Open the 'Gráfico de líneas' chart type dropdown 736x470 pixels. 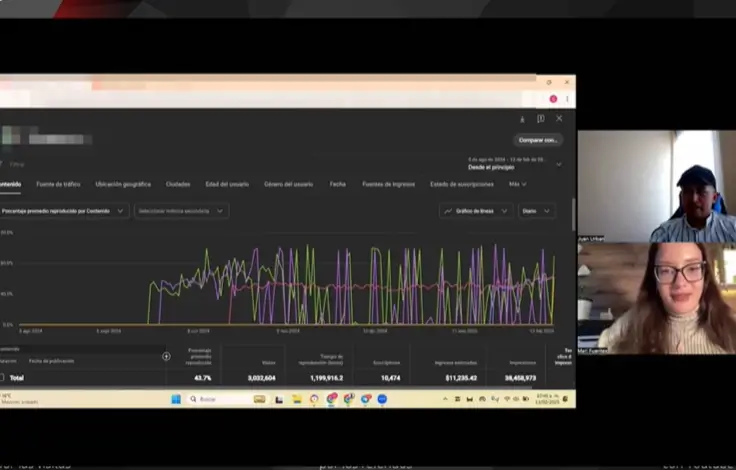pyautogui.click(x=476, y=211)
